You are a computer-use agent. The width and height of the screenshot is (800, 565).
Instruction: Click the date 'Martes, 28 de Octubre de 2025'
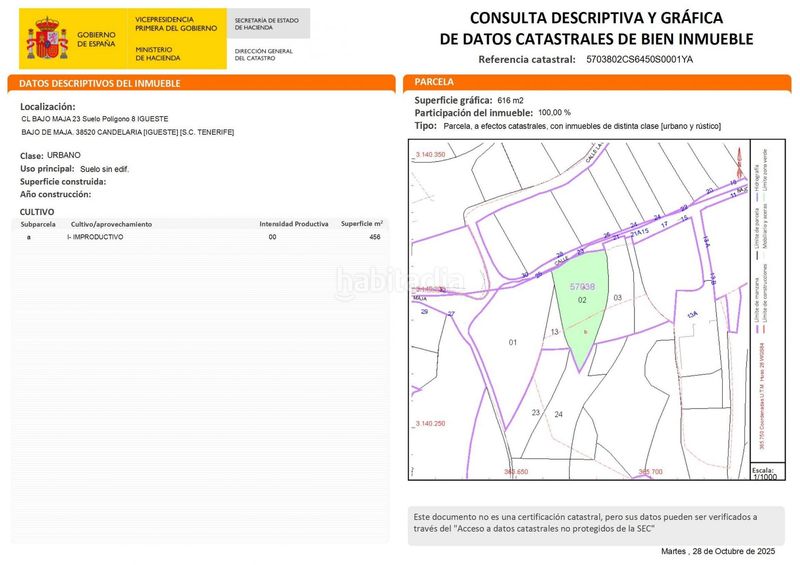tap(718, 551)
